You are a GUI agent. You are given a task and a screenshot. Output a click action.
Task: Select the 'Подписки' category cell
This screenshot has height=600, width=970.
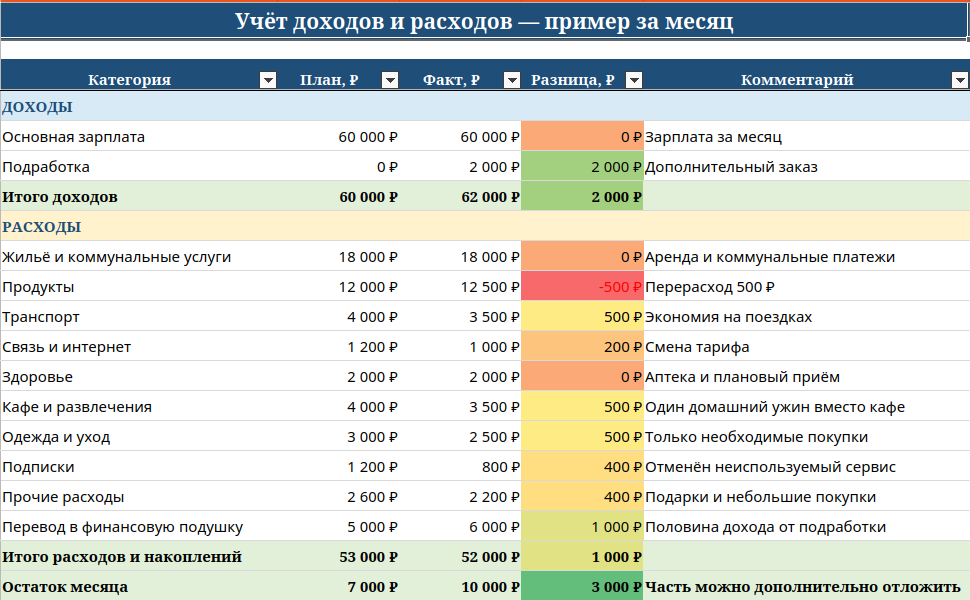coord(139,467)
